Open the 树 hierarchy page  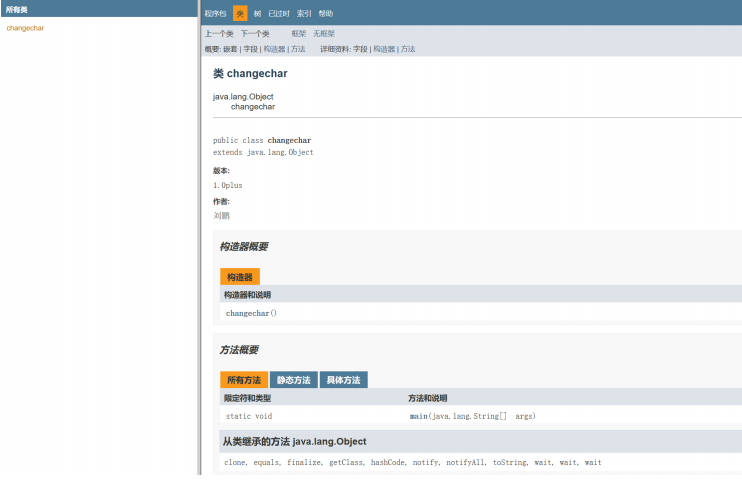(257, 14)
